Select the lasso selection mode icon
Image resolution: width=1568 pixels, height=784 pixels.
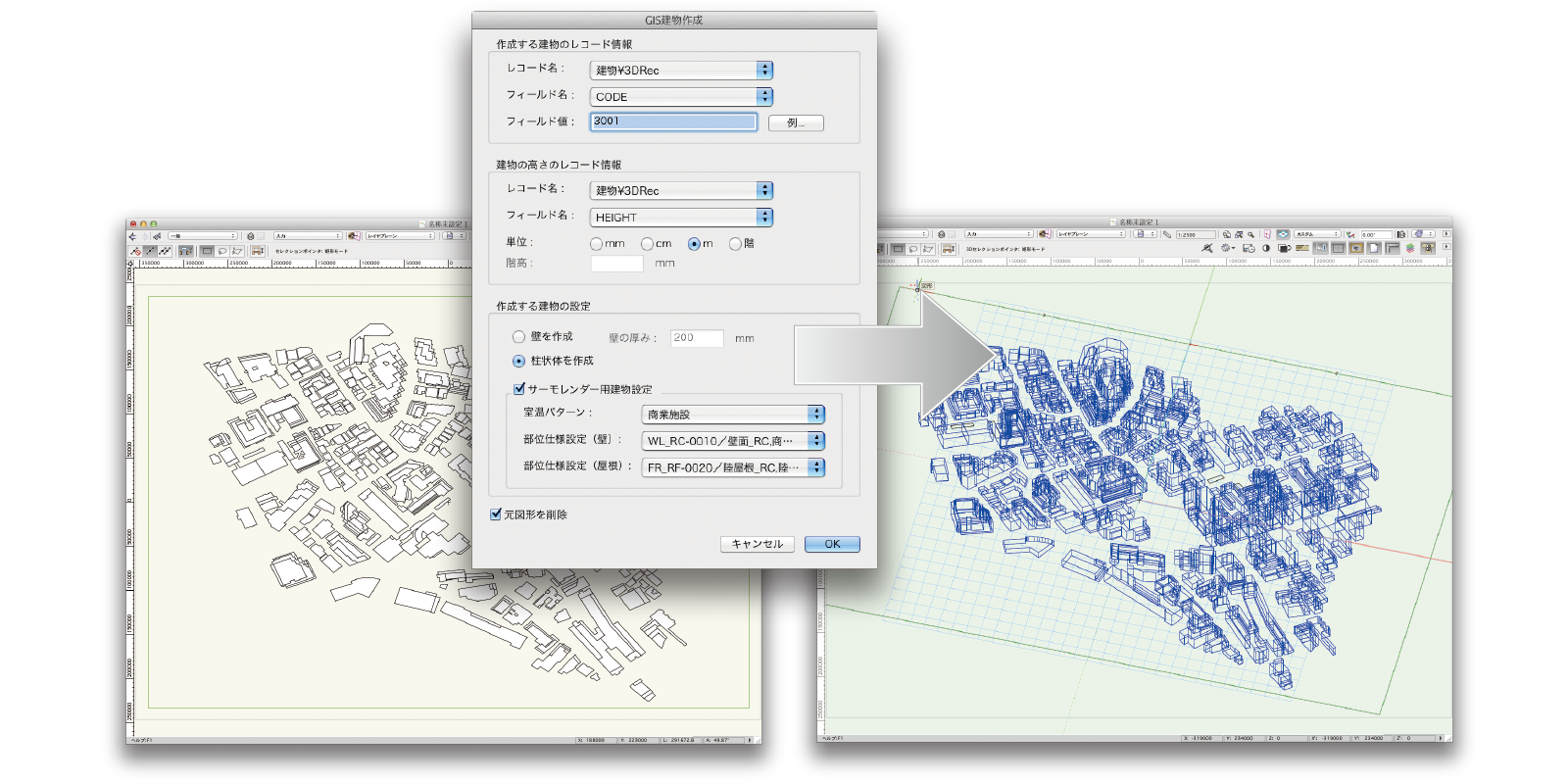point(221,251)
